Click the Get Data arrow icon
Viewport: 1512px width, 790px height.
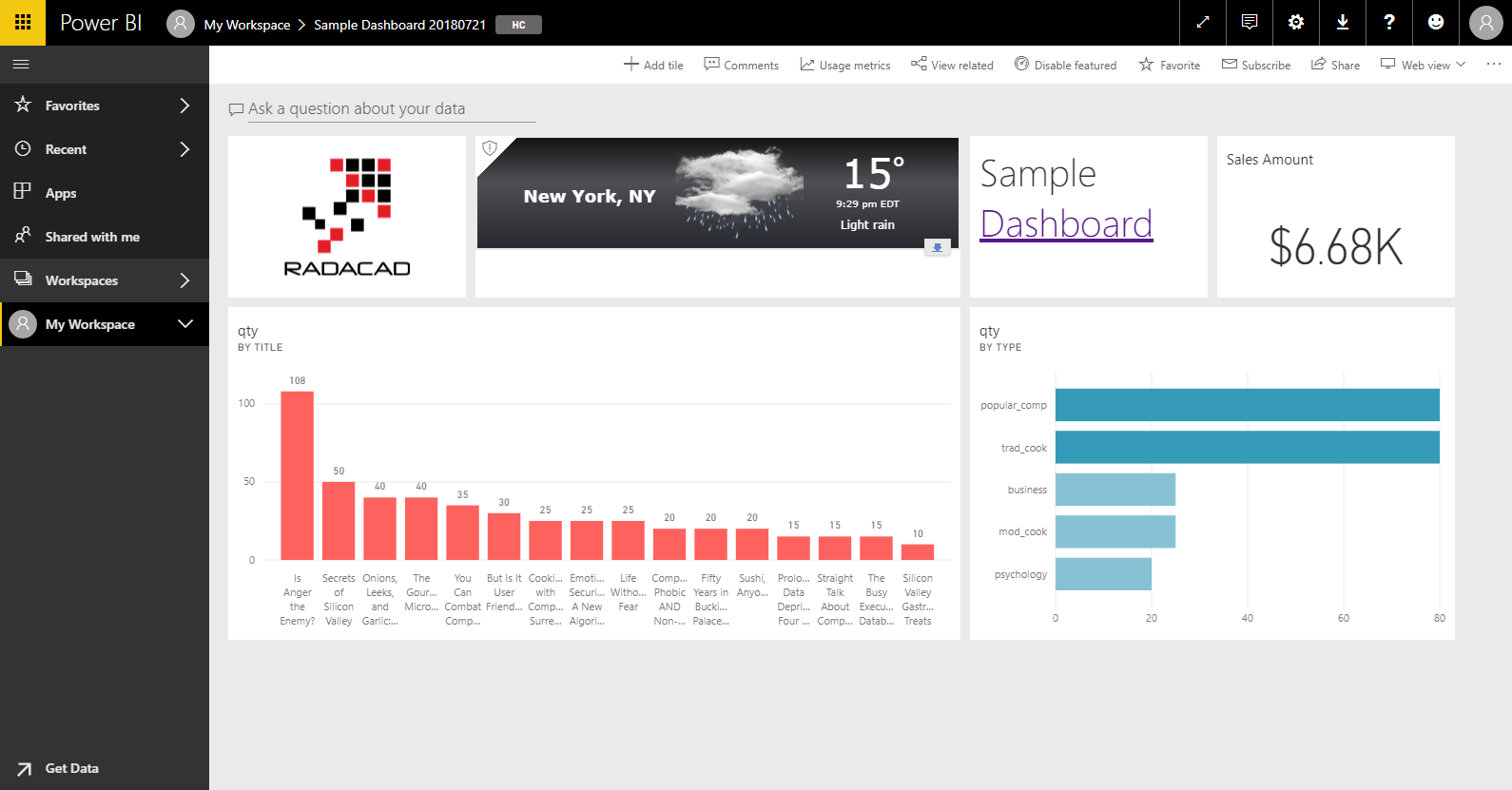coord(24,769)
